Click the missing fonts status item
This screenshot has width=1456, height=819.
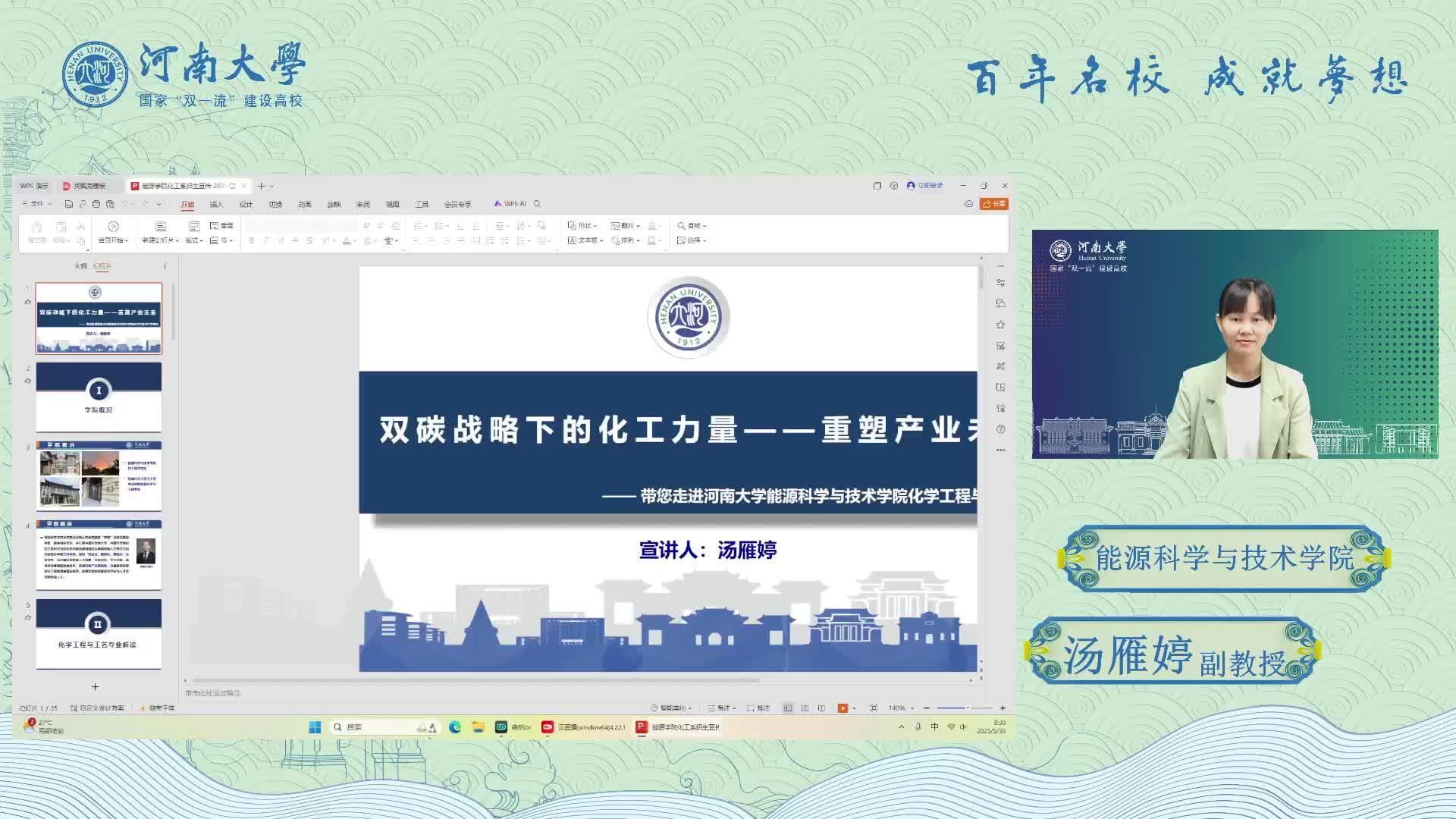point(158,708)
